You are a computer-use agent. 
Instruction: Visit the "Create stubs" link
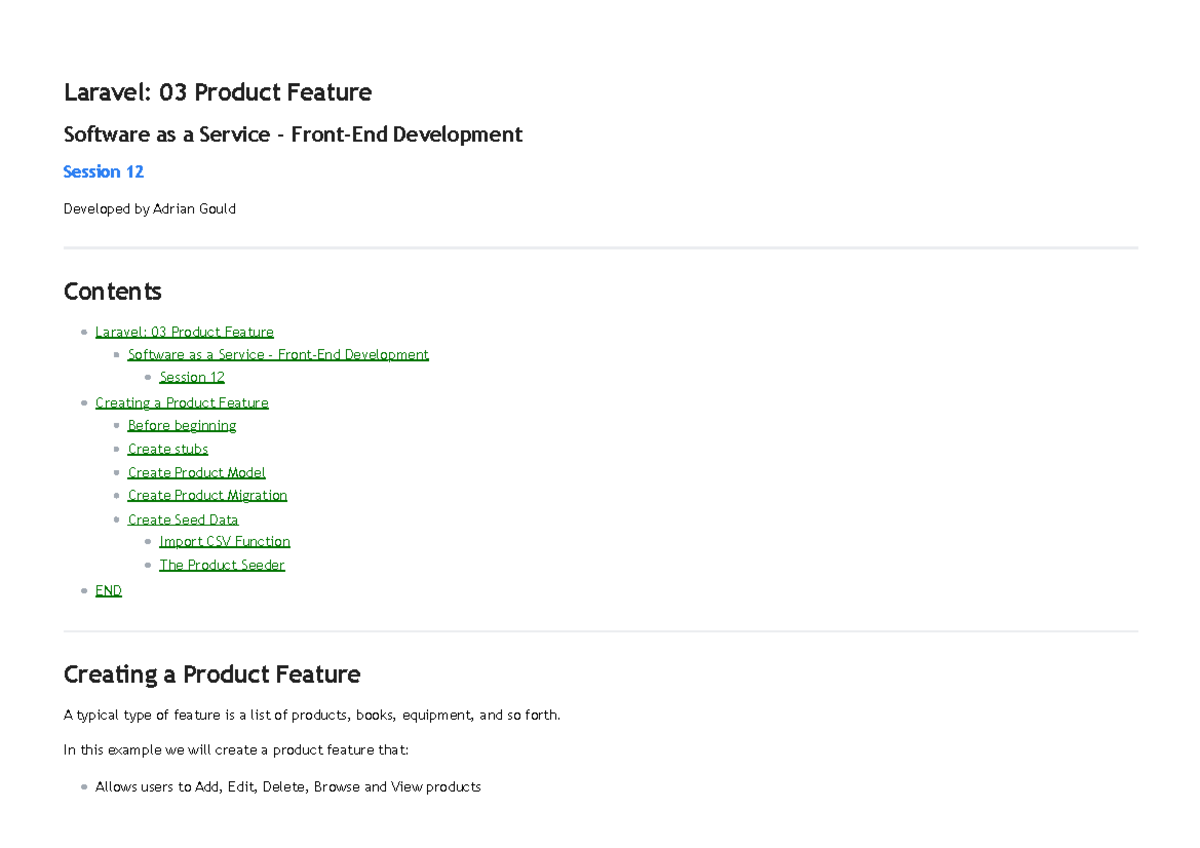pyautogui.click(x=167, y=448)
